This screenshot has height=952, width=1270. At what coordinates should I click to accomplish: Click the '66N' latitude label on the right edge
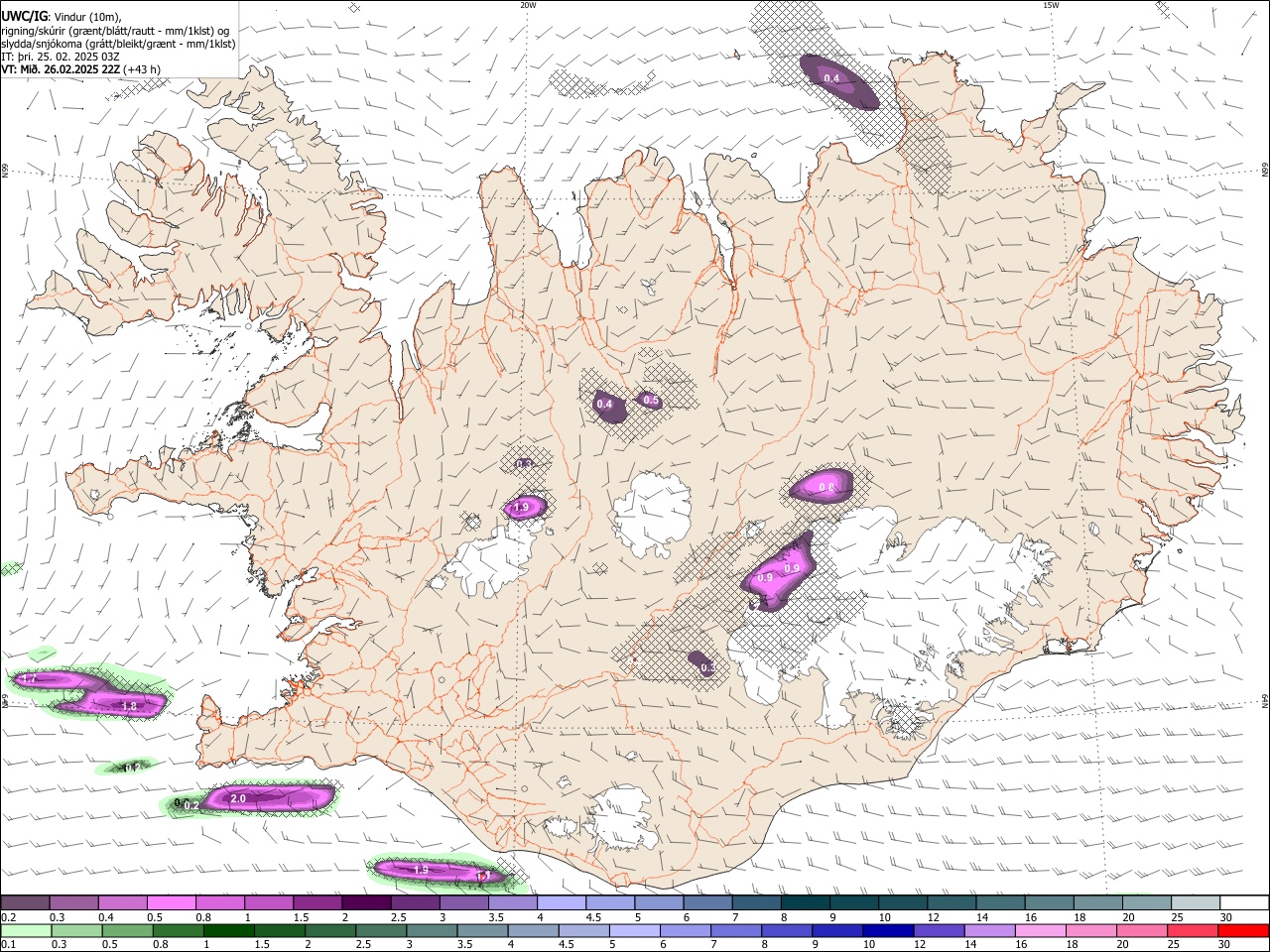(x=1265, y=171)
